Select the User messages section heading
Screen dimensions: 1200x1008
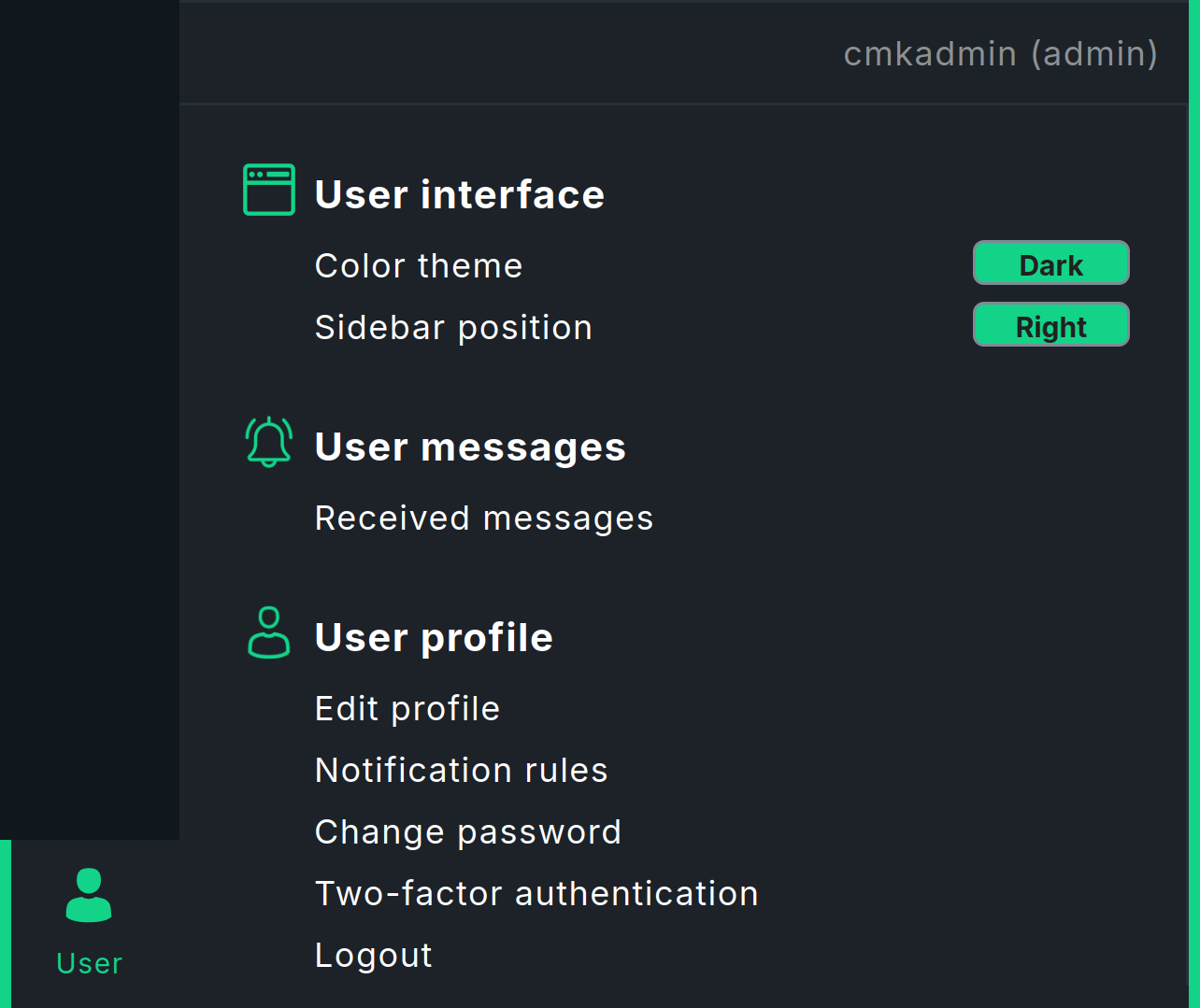(470, 446)
